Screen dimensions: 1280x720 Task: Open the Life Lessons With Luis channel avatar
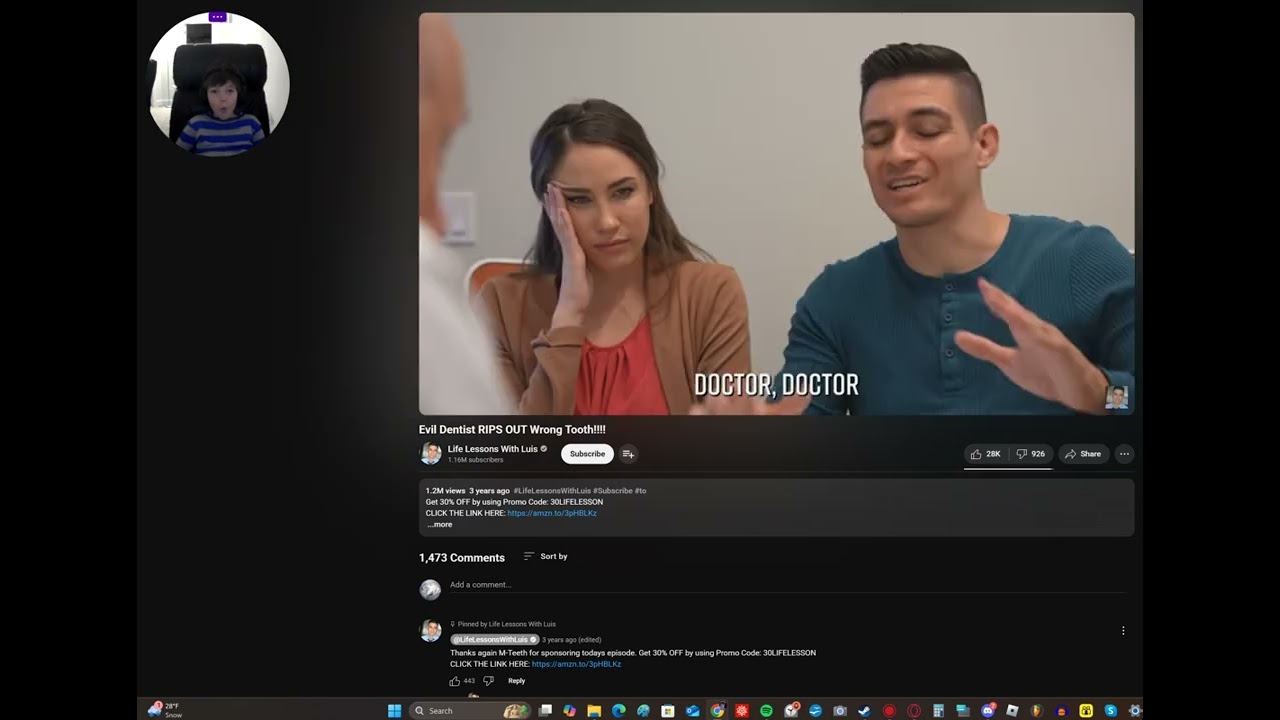[430, 453]
